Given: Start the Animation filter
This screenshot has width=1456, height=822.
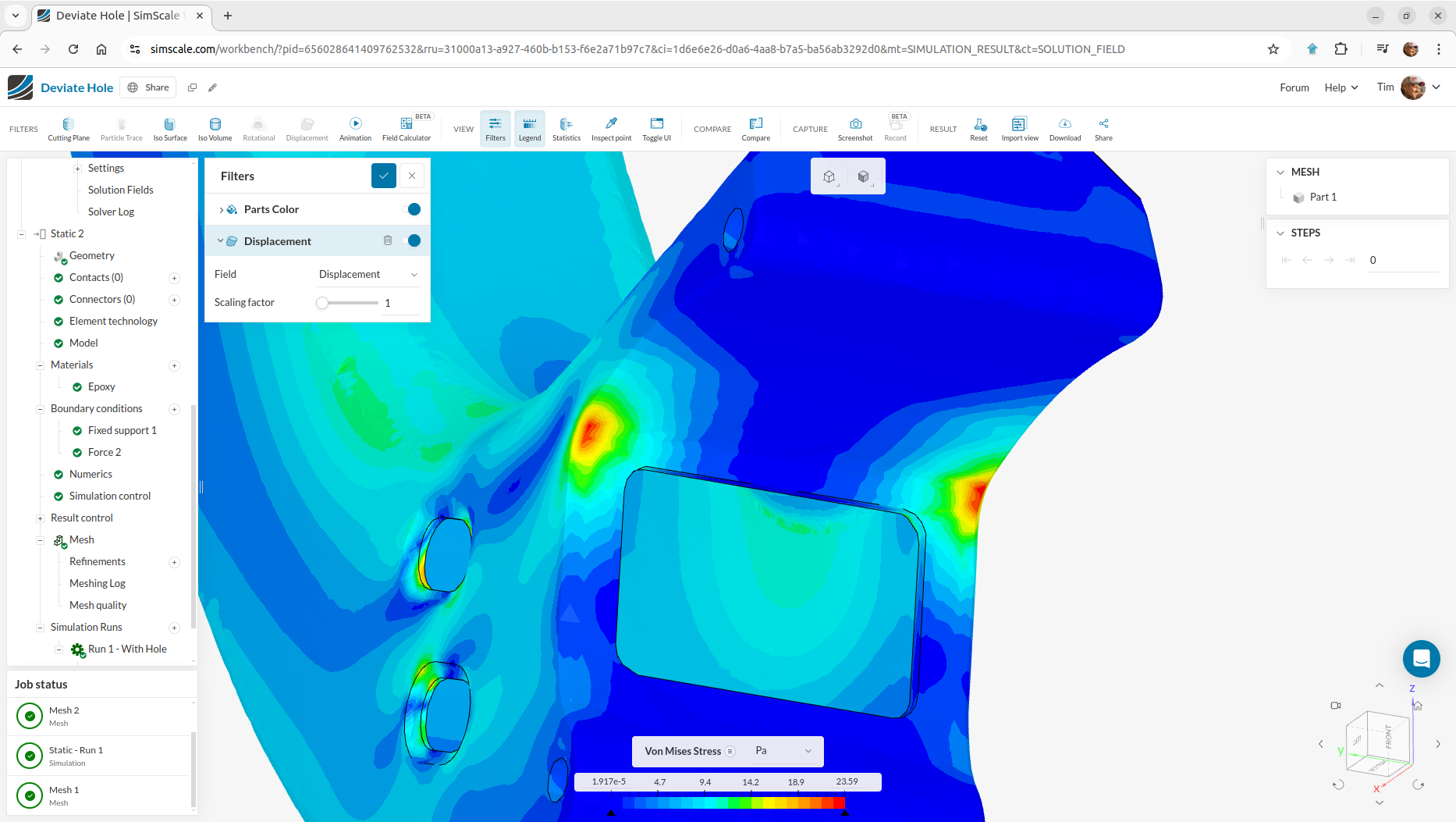Looking at the screenshot, I should click(x=355, y=129).
